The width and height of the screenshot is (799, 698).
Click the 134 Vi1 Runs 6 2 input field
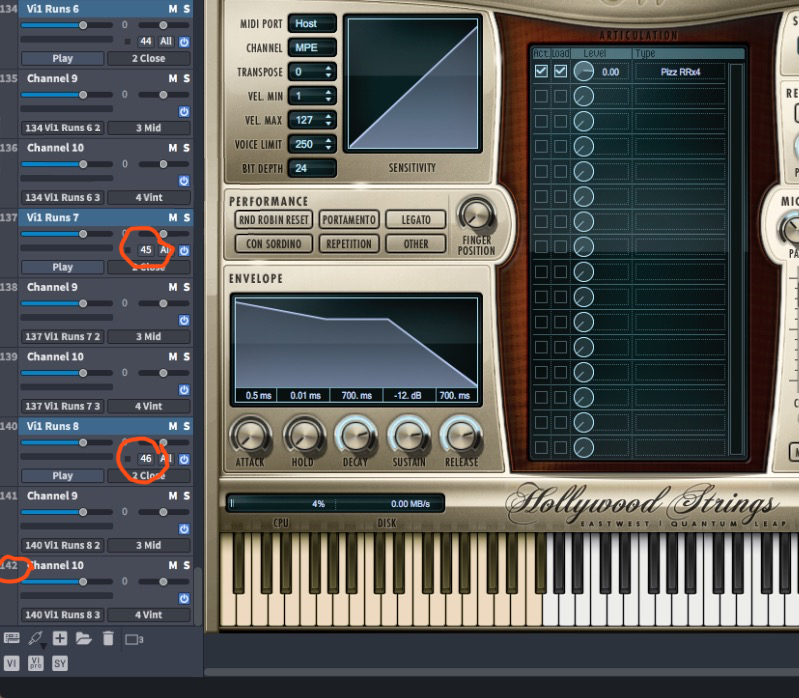tap(63, 128)
